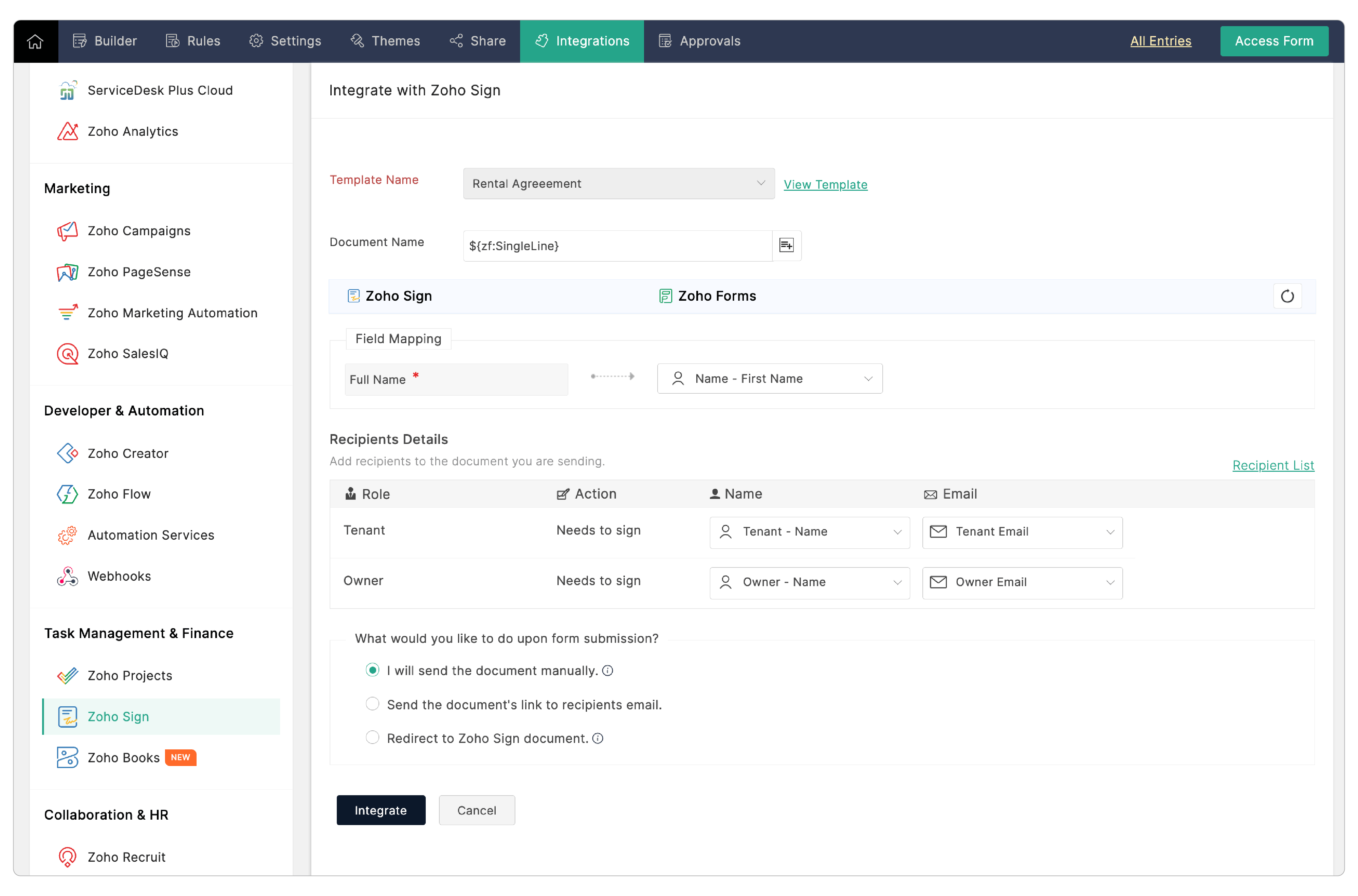Image resolution: width=1358 pixels, height=896 pixels.
Task: Open Zoho Analytics integration
Action: (x=133, y=131)
